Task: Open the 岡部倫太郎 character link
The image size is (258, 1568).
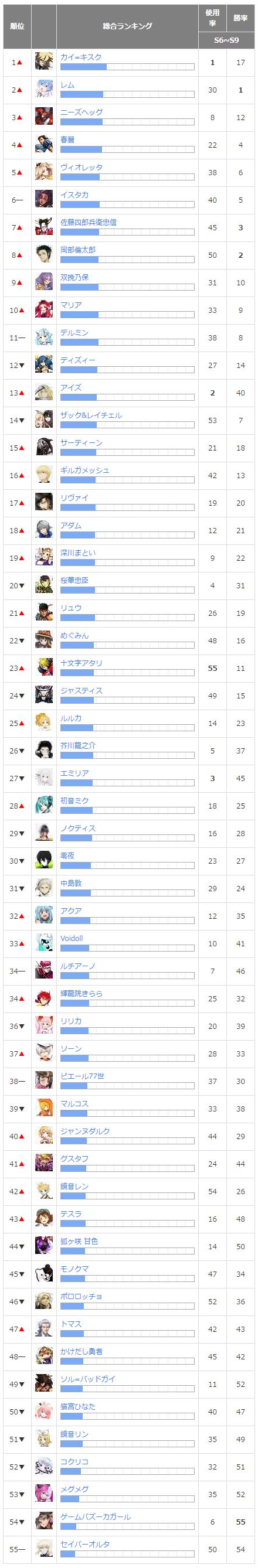Action: pos(78,250)
